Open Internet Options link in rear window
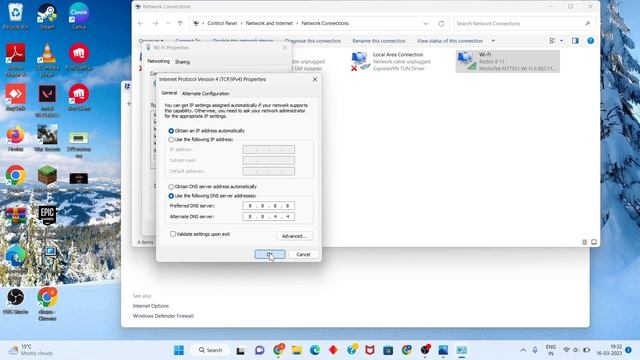Image resolution: width=640 pixels, height=360 pixels. pyautogui.click(x=151, y=306)
